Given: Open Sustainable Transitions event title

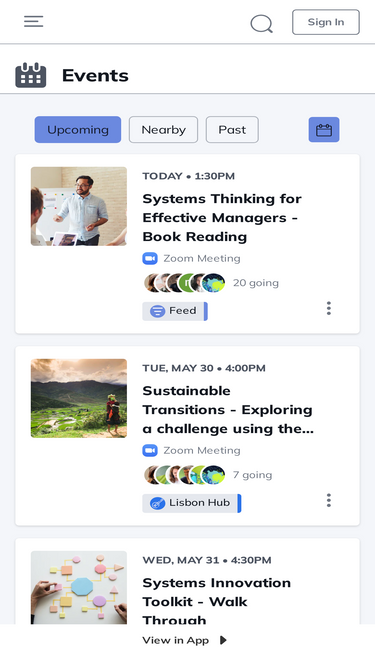Looking at the screenshot, I should pos(228,410).
